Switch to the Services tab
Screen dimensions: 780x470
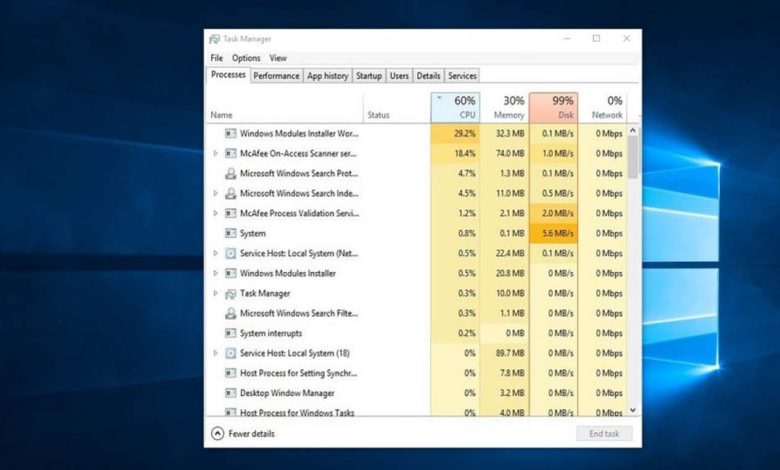(x=462, y=76)
